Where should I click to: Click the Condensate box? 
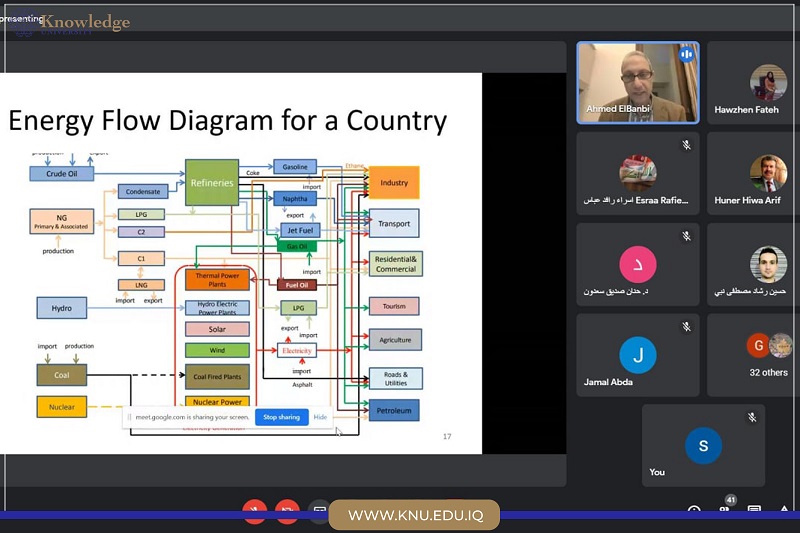pyautogui.click(x=143, y=192)
